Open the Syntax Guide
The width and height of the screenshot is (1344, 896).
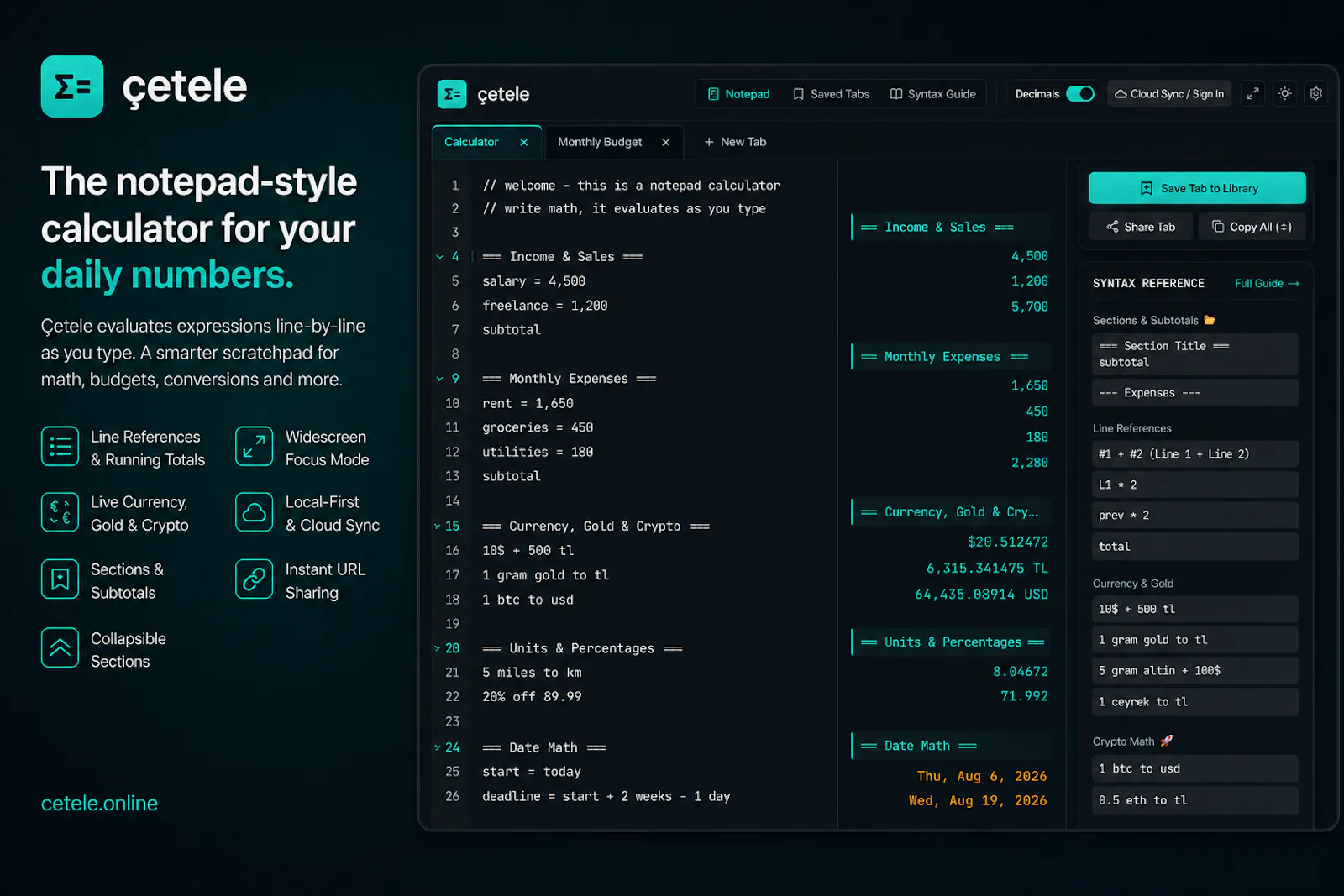pyautogui.click(x=932, y=94)
